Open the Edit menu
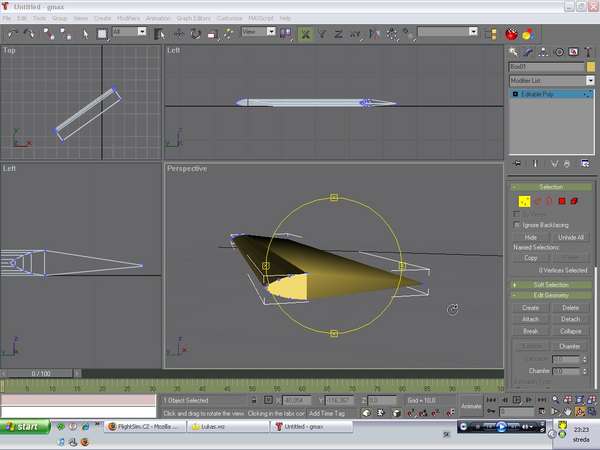This screenshot has height=450, width=600. pyautogui.click(x=21, y=18)
